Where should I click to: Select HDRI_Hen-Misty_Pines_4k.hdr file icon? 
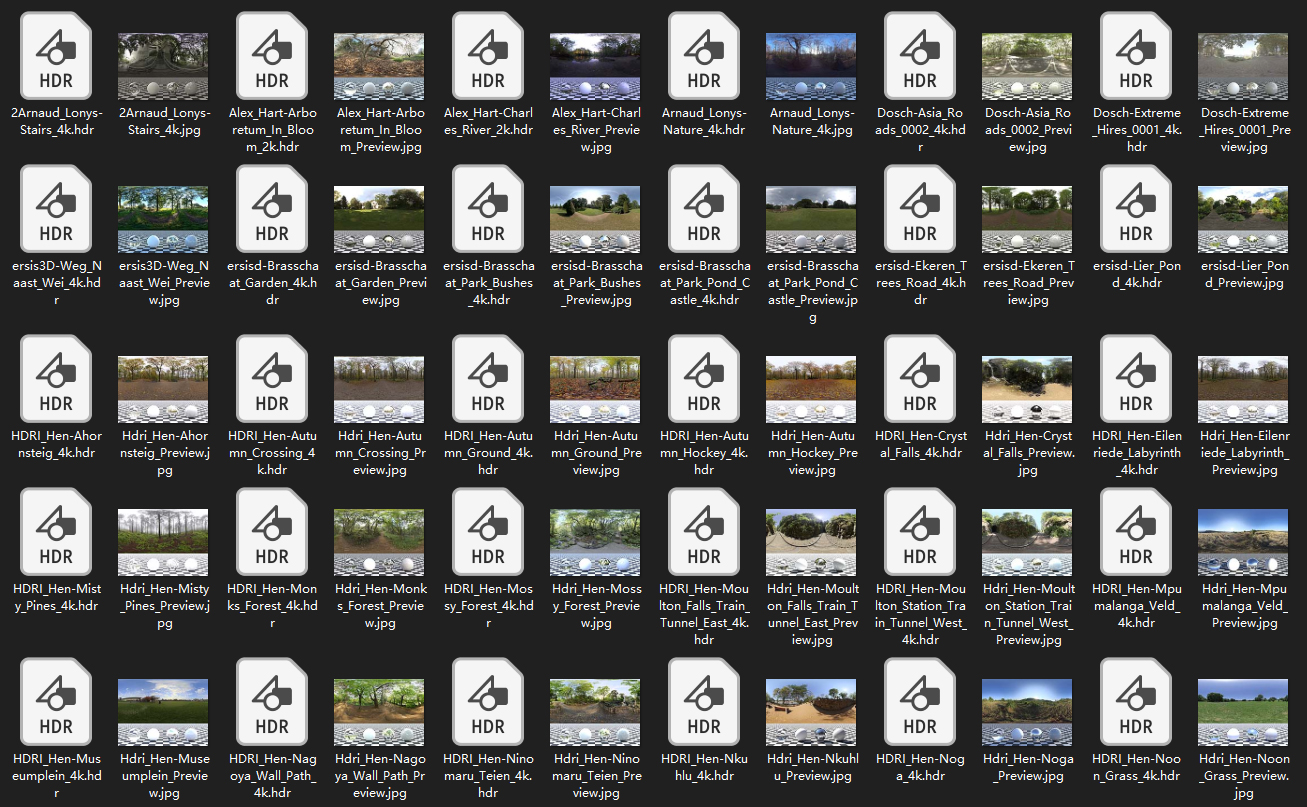(x=56, y=533)
